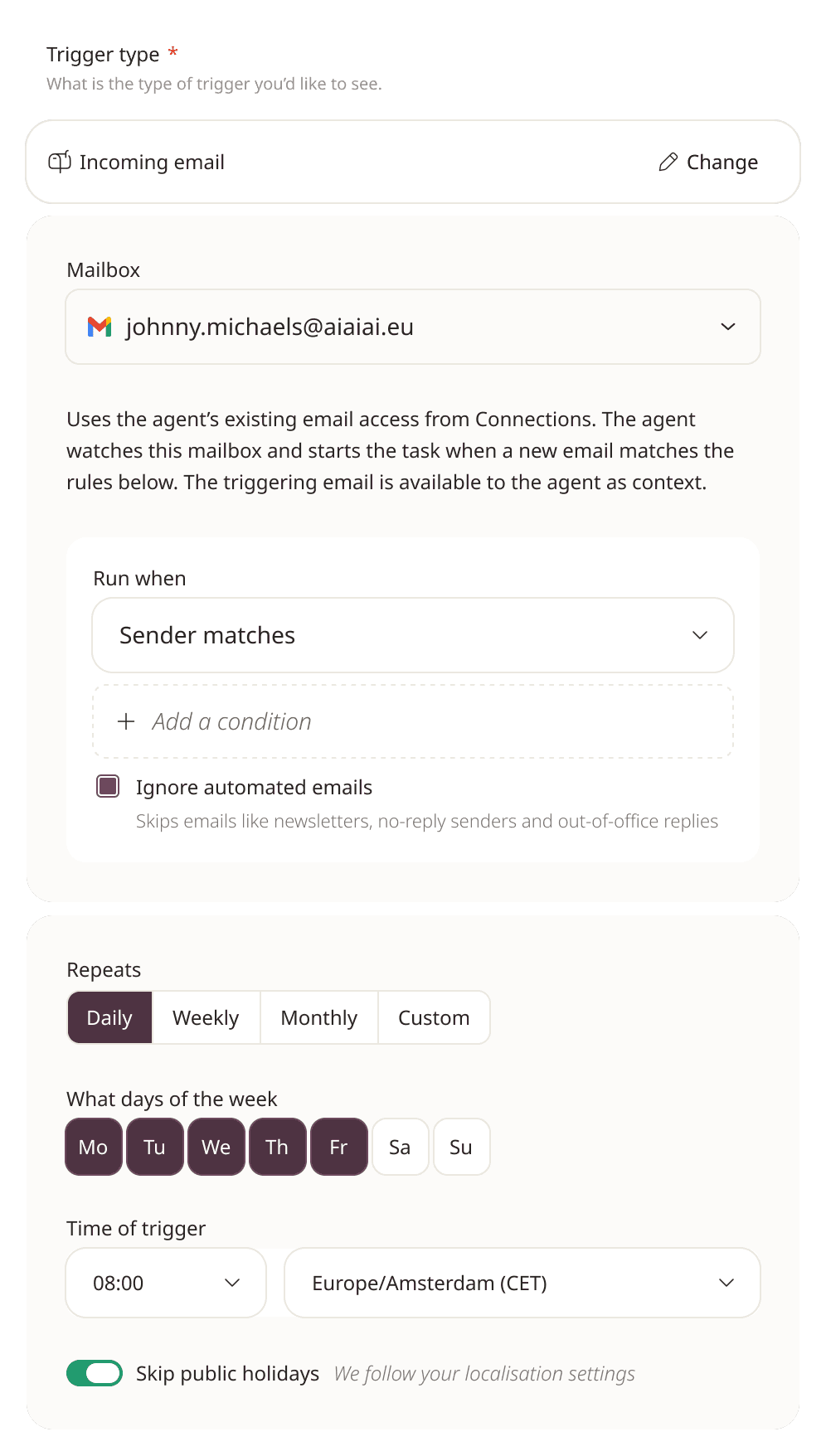Image resolution: width=826 pixels, height=1456 pixels.
Task: Deselect Monday day button
Action: coord(94,1147)
